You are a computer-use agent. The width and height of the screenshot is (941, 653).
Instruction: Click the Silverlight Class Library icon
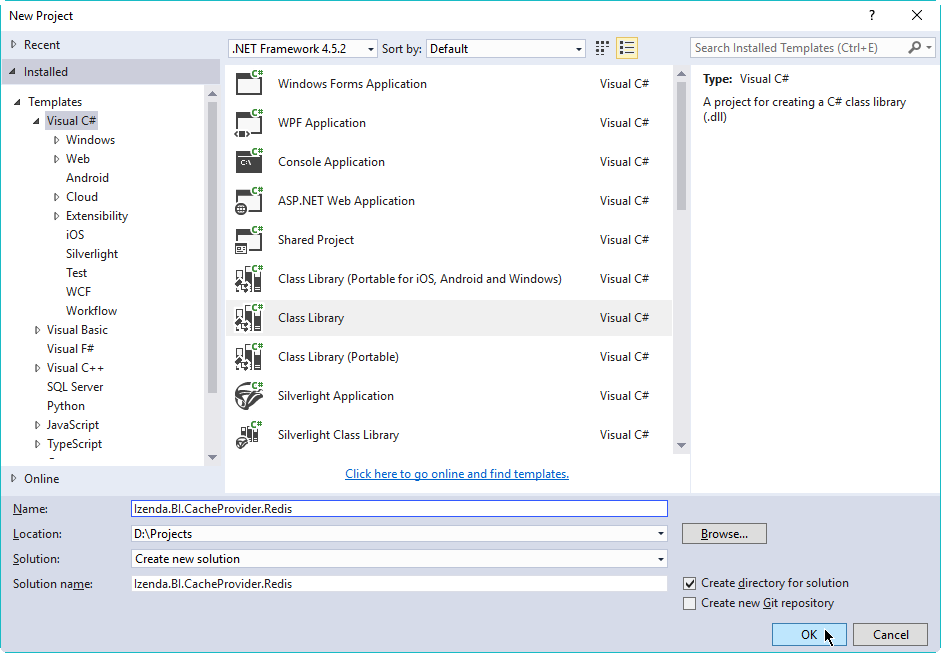pyautogui.click(x=249, y=435)
